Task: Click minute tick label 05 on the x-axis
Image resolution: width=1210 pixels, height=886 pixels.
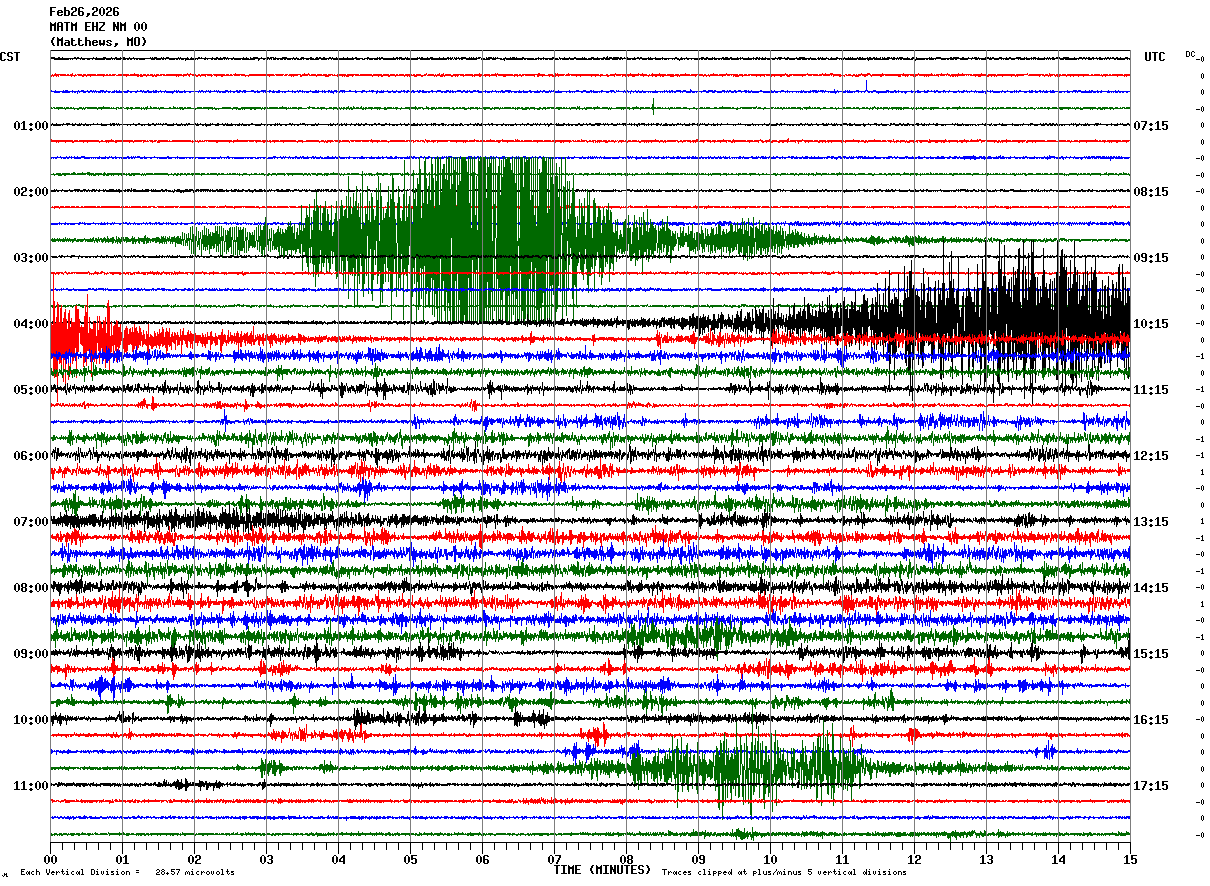Action: 411,860
